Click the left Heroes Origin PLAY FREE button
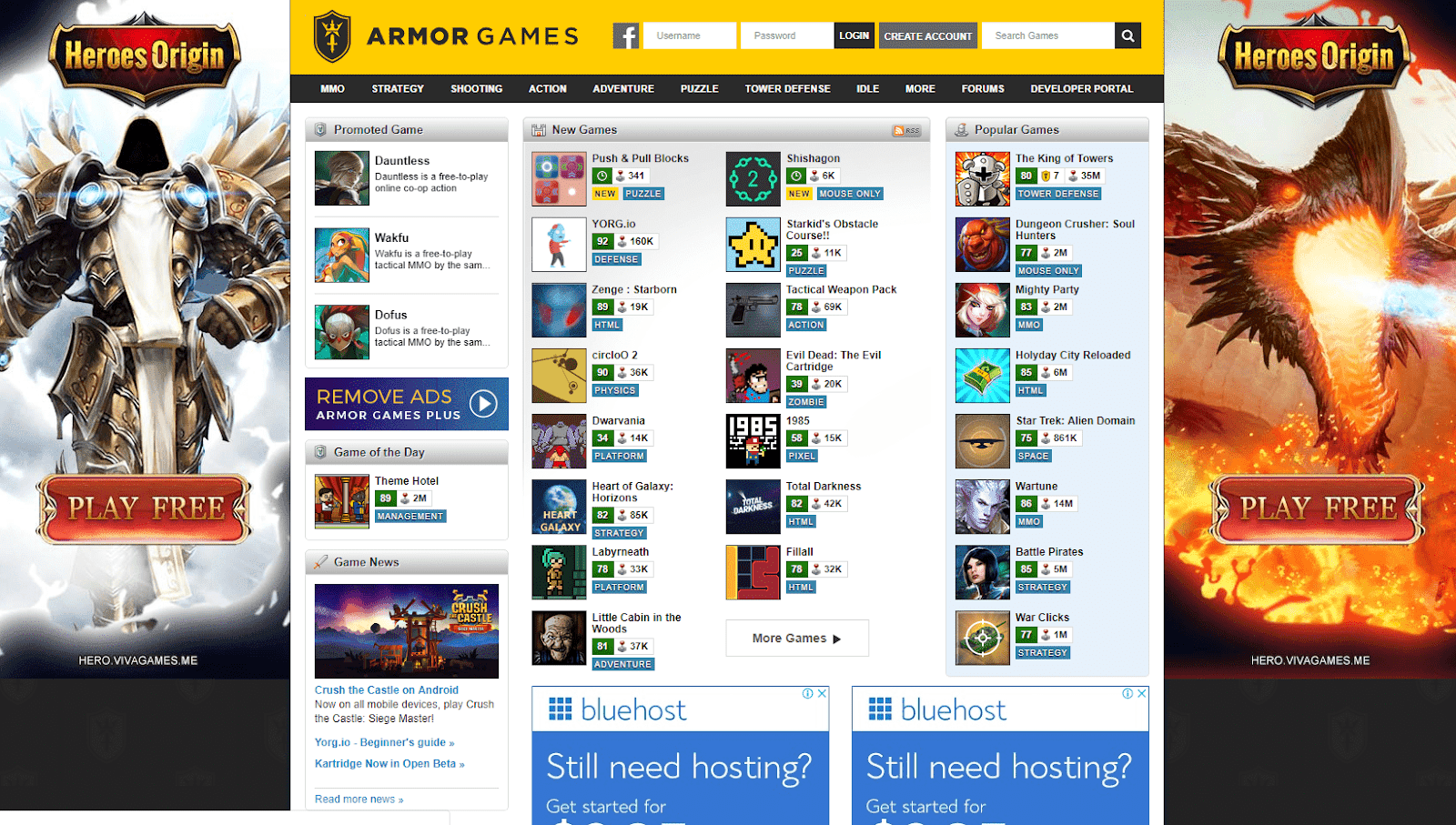Image resolution: width=1456 pixels, height=825 pixels. (x=145, y=508)
